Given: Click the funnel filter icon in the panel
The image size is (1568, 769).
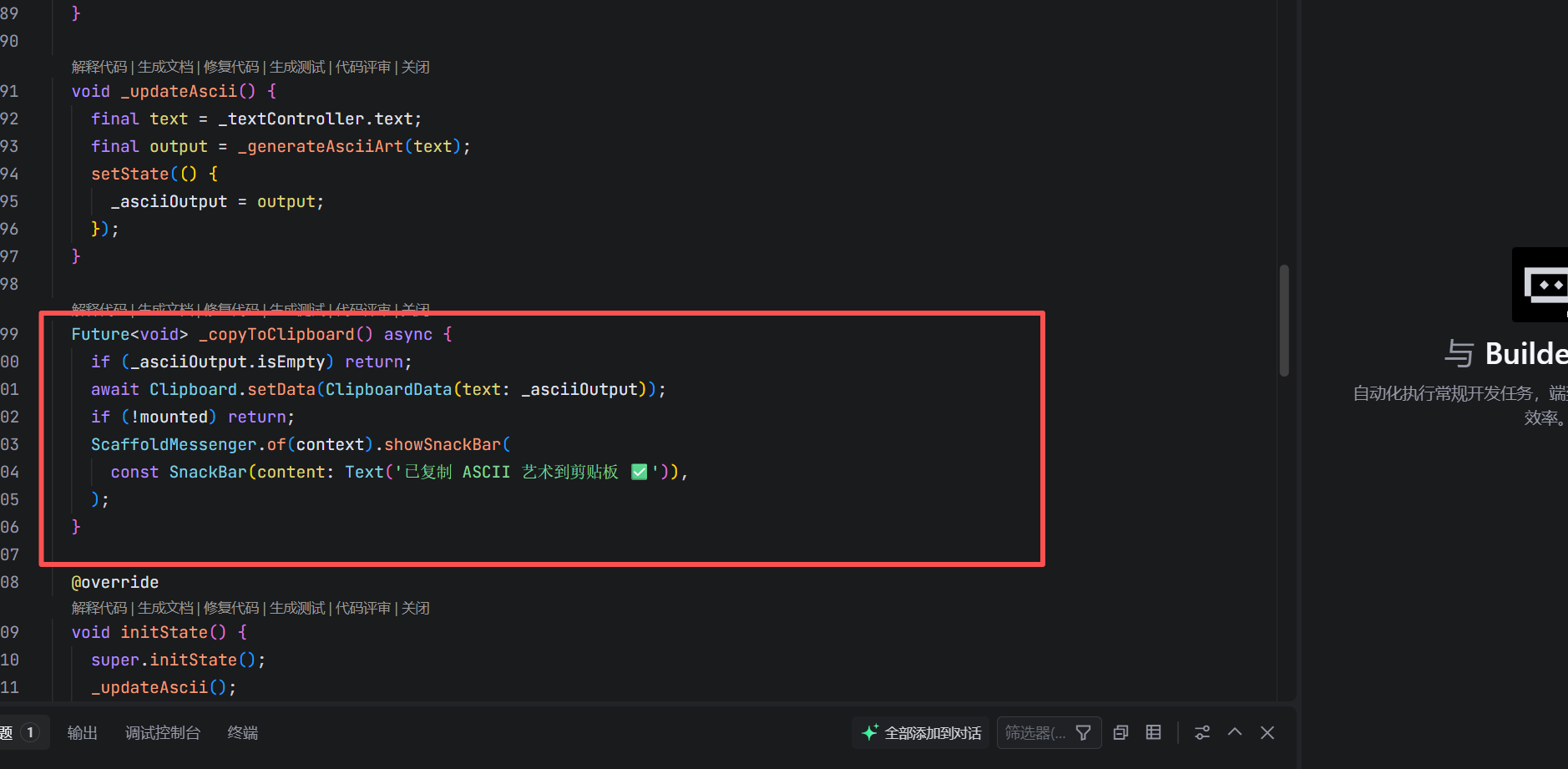Looking at the screenshot, I should (1084, 732).
